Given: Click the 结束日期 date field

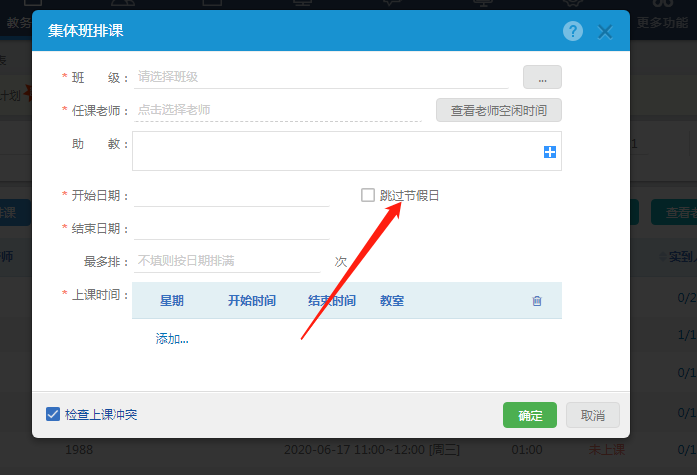Looking at the screenshot, I should coord(232,229).
